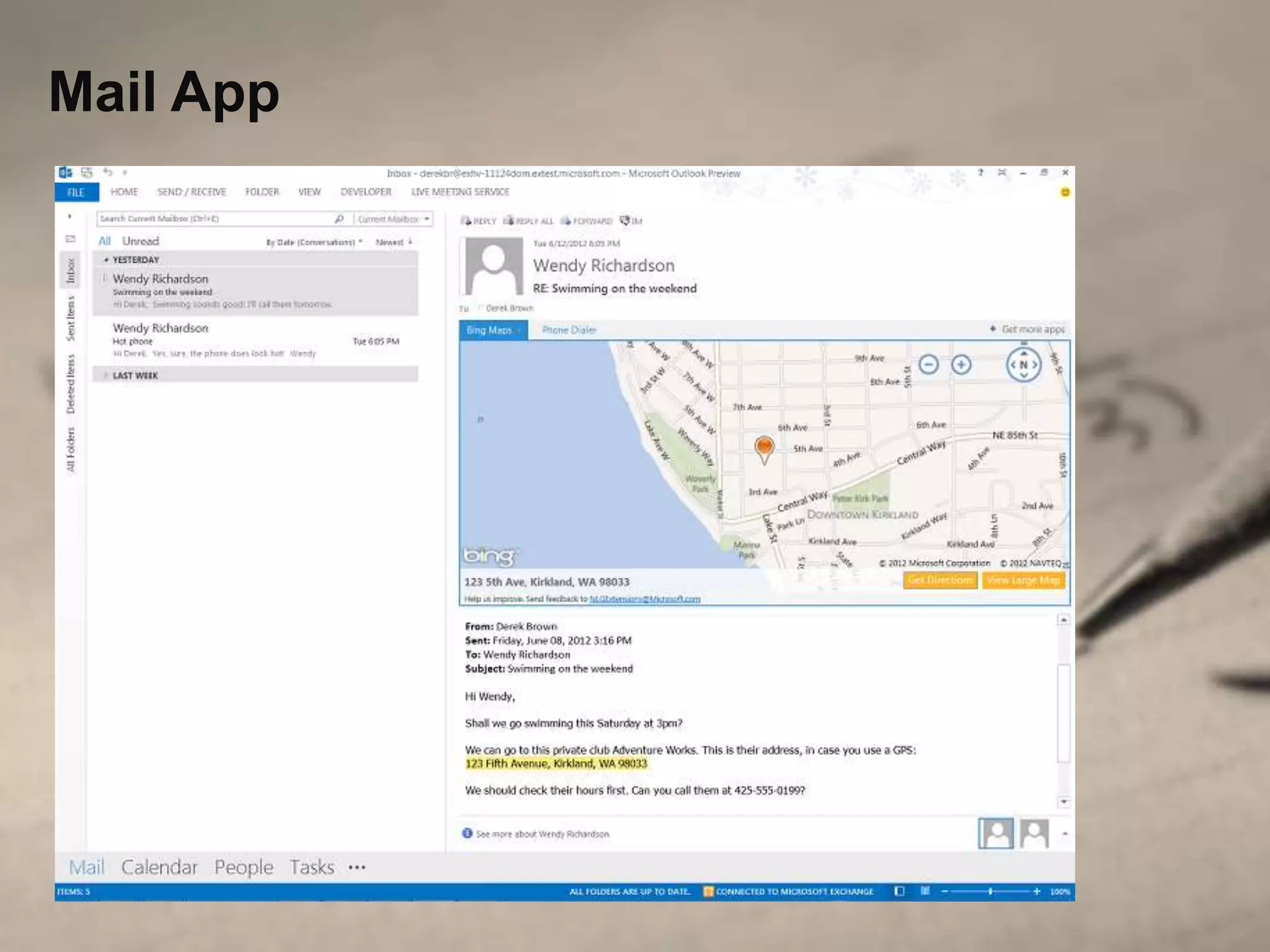Click the Connected to Microsoft Exchange icon
Image resolution: width=1270 pixels, height=952 pixels.
click(x=708, y=891)
